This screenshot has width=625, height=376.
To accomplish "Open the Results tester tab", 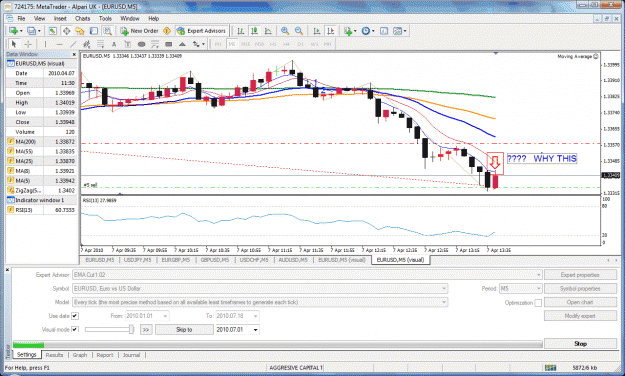I will tap(54, 355).
